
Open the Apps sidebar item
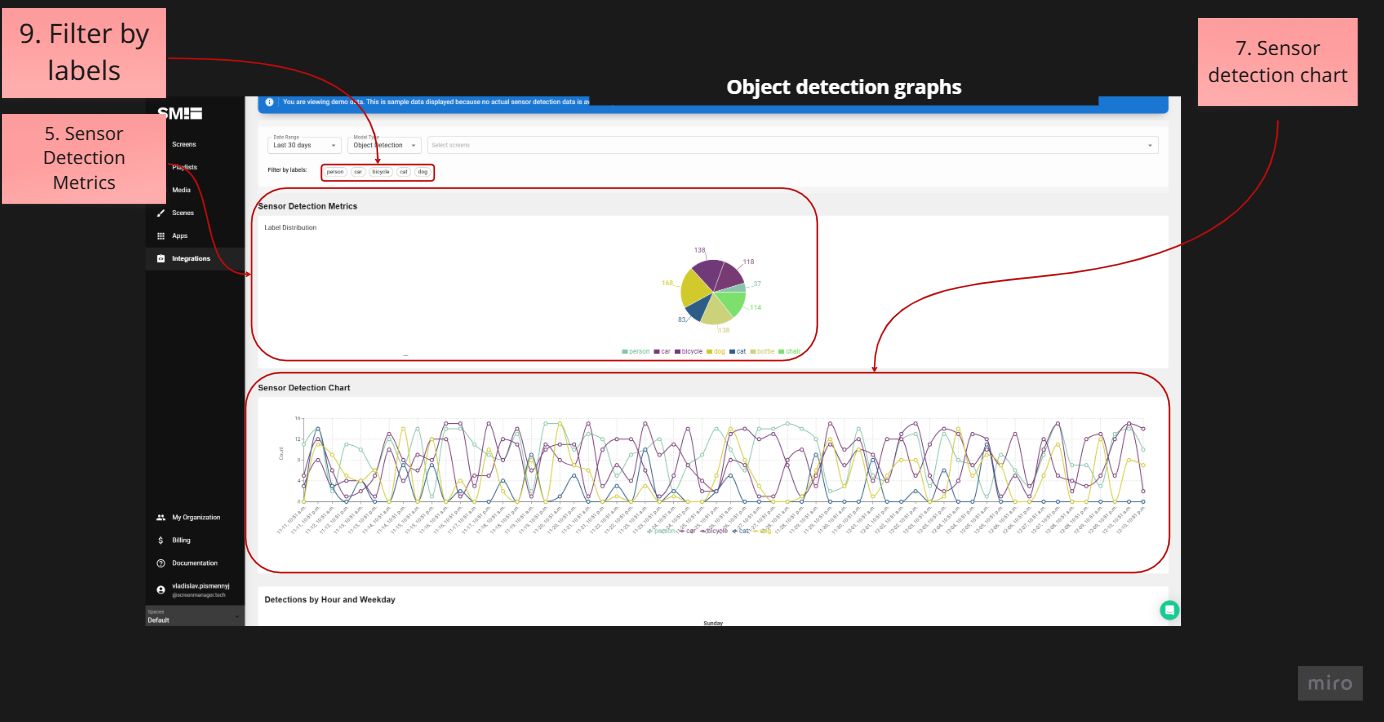click(180, 236)
